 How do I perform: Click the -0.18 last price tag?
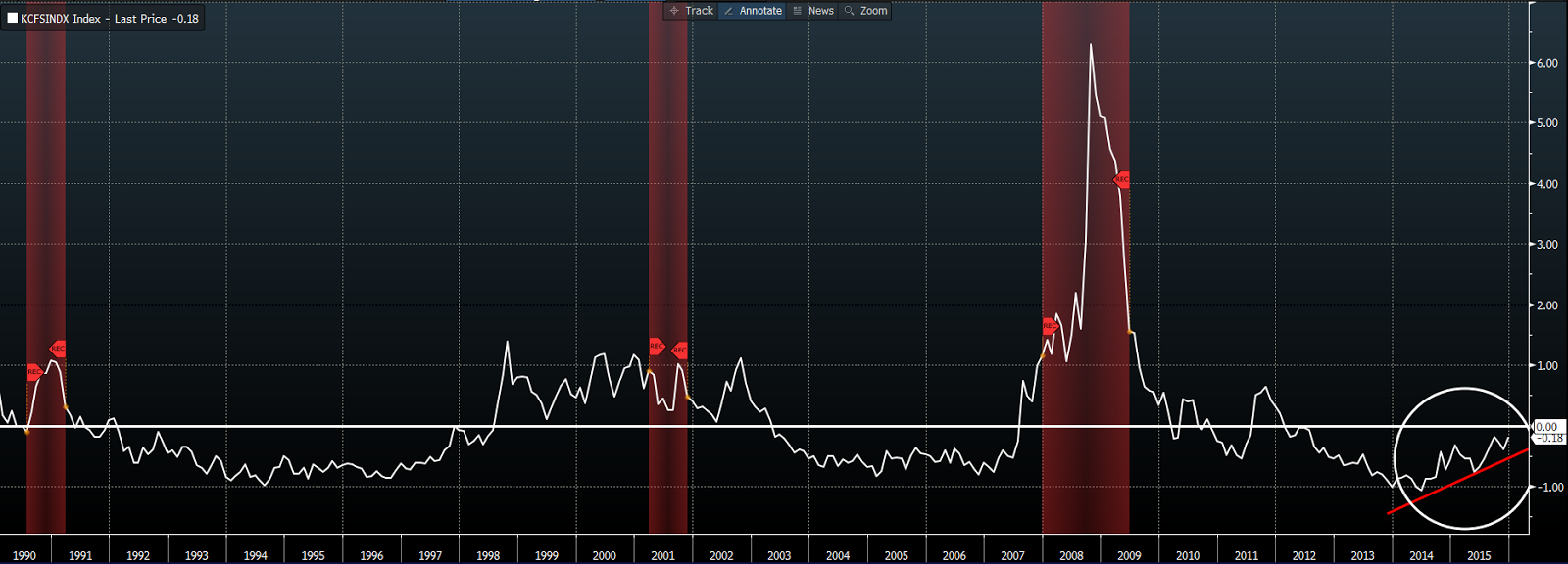[x=1550, y=439]
